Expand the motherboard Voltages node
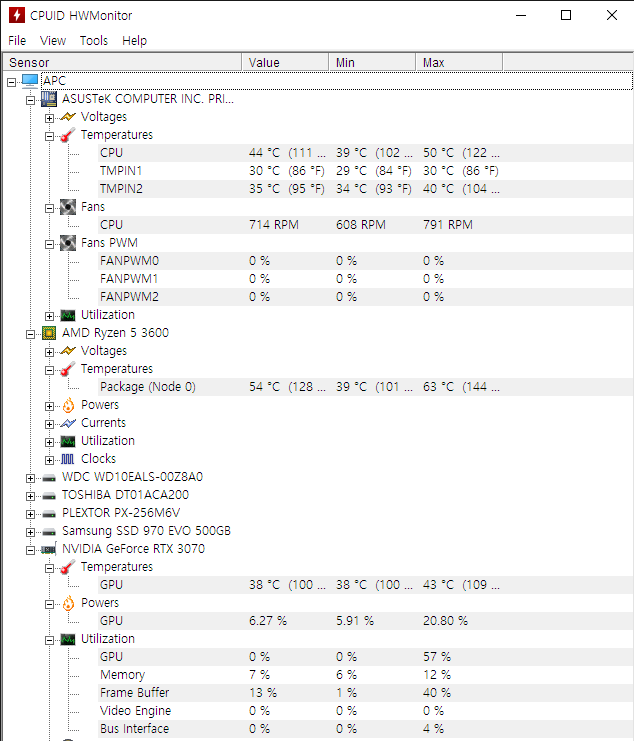The width and height of the screenshot is (634, 741). (49, 118)
